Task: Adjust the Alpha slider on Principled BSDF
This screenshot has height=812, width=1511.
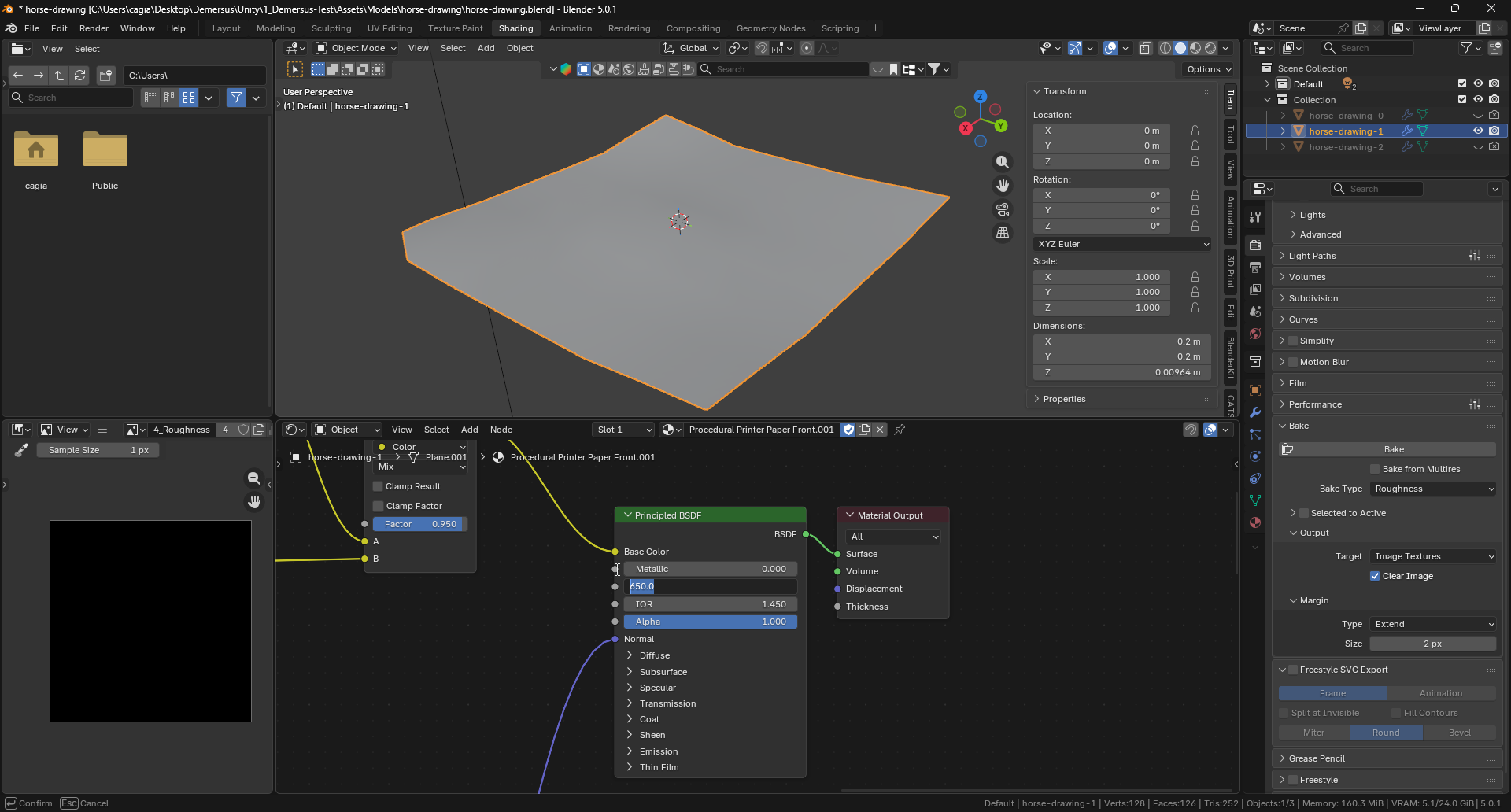Action: pos(711,622)
